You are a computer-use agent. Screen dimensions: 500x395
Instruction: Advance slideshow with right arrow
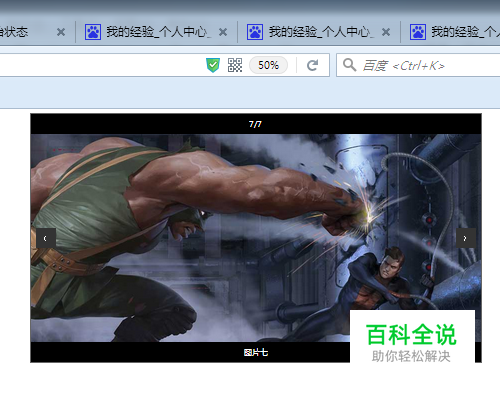point(466,238)
